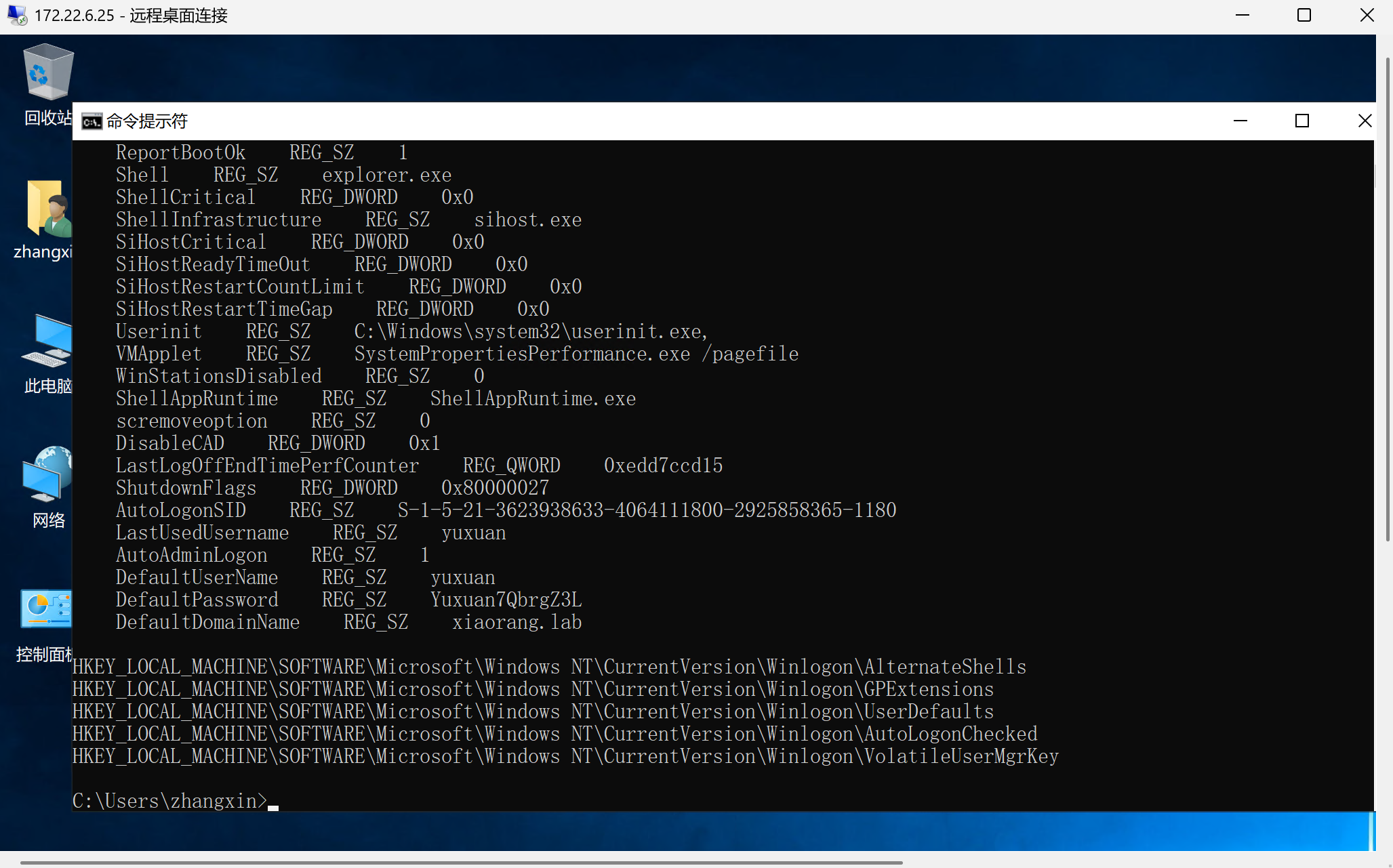Click the Remote Desktop Connection title icon
The width and height of the screenshot is (1393, 868).
pos(18,15)
